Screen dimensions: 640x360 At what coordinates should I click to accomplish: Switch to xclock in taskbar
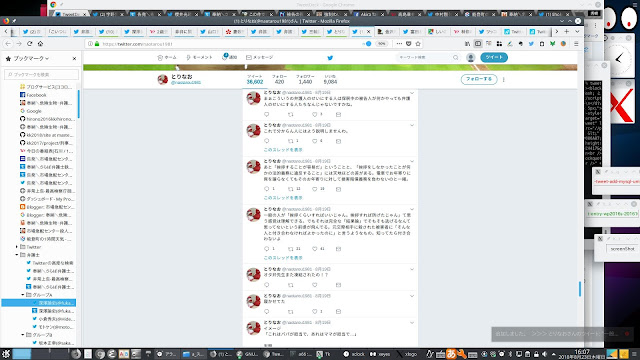tap(354, 354)
